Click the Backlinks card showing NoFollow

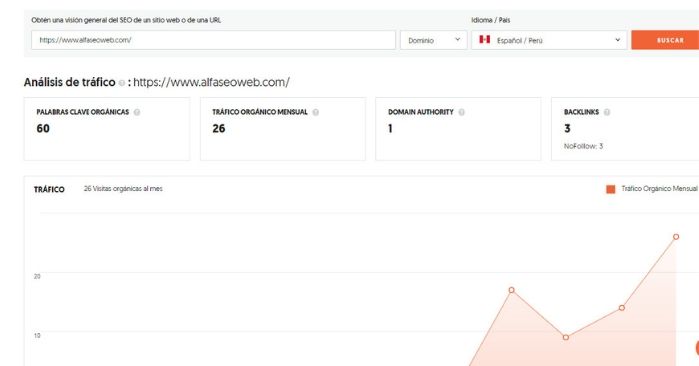pyautogui.click(x=625, y=129)
